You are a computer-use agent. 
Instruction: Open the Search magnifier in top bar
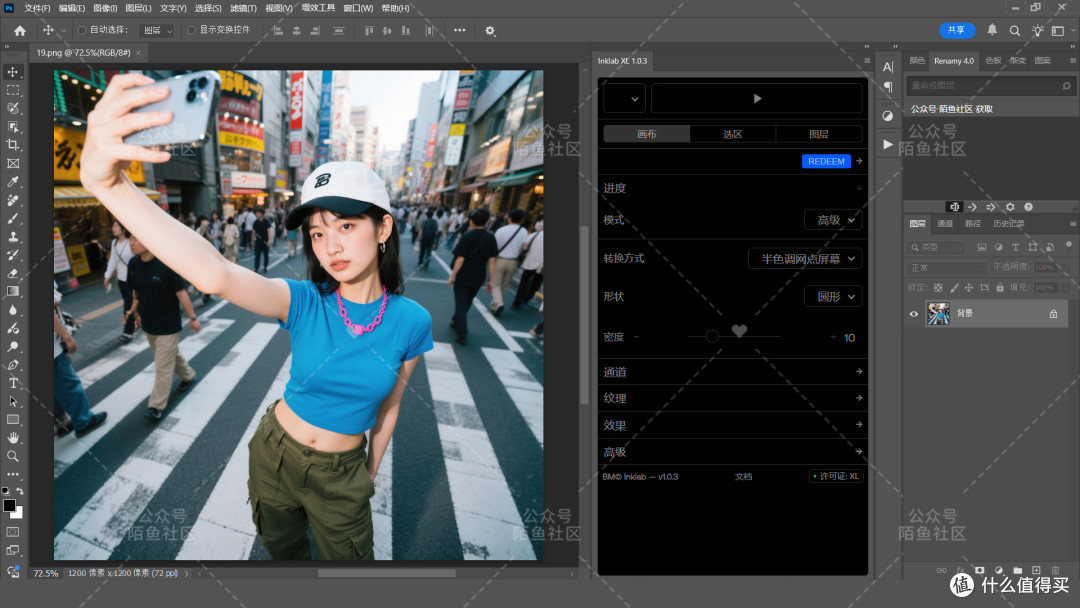[1015, 30]
